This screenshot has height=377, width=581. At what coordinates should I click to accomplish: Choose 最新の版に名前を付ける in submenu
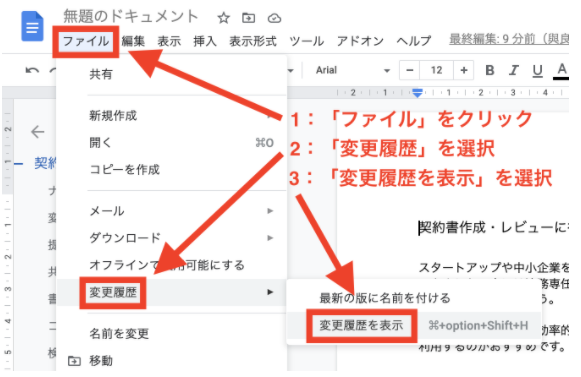(413, 298)
